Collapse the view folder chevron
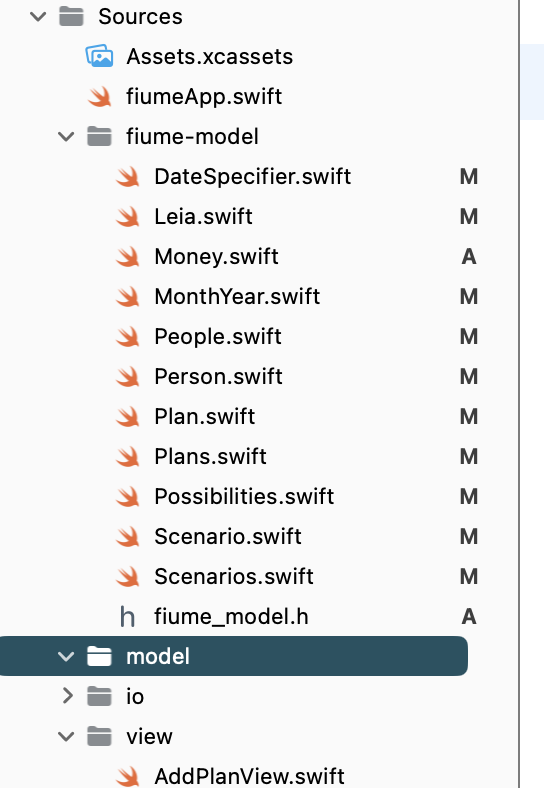Viewport: 544px width, 788px height. (x=66, y=737)
